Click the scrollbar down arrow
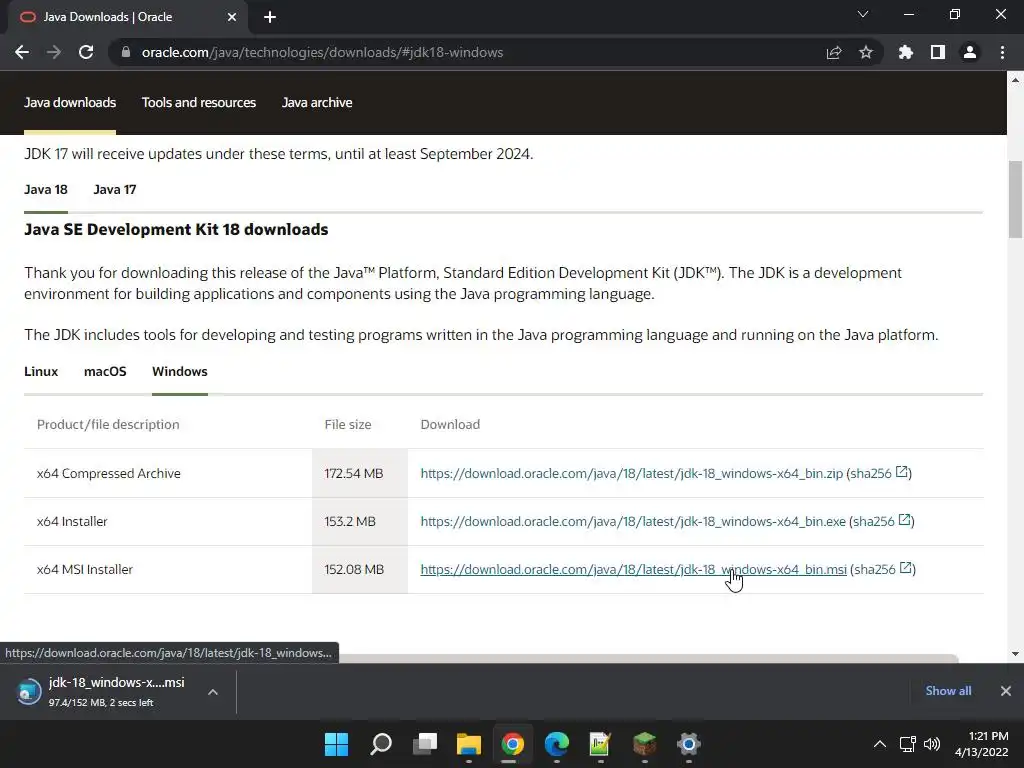1024x768 pixels. (1016, 654)
